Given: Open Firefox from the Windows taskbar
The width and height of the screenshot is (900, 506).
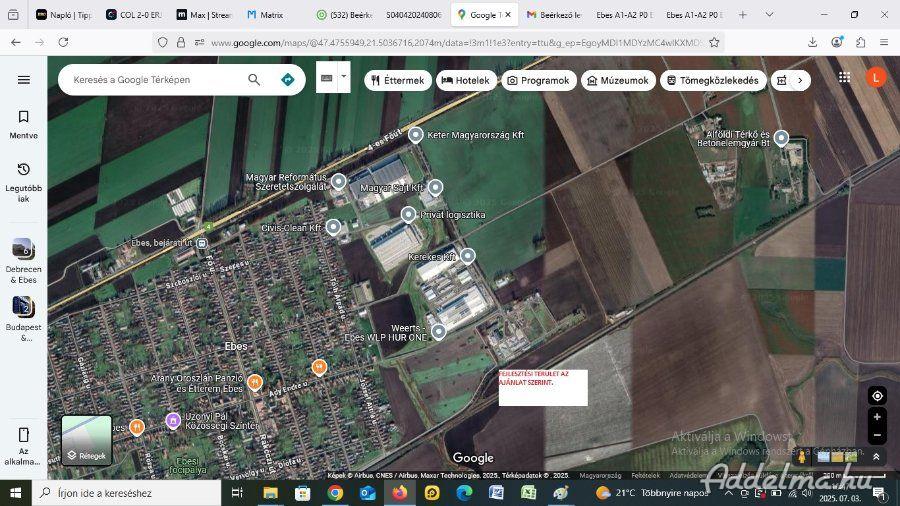Looking at the screenshot, I should (x=399, y=493).
